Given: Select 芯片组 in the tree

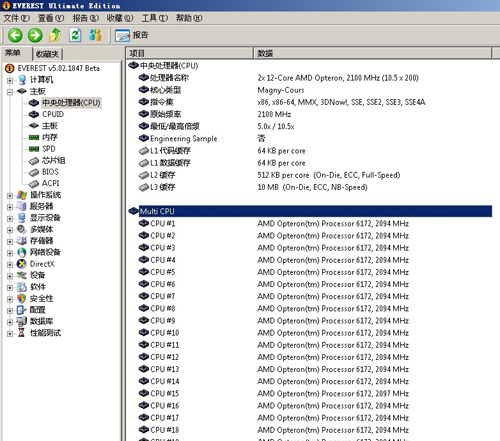Looking at the screenshot, I should 53,160.
